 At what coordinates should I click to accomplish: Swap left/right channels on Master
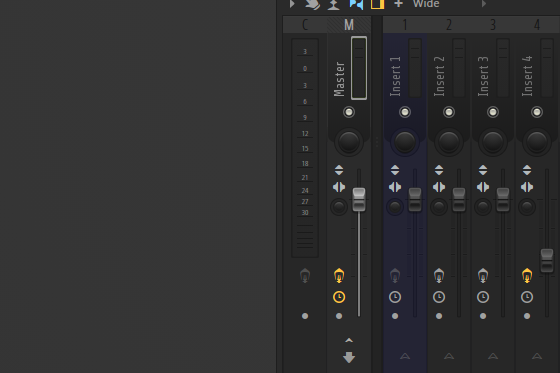[x=339, y=187]
